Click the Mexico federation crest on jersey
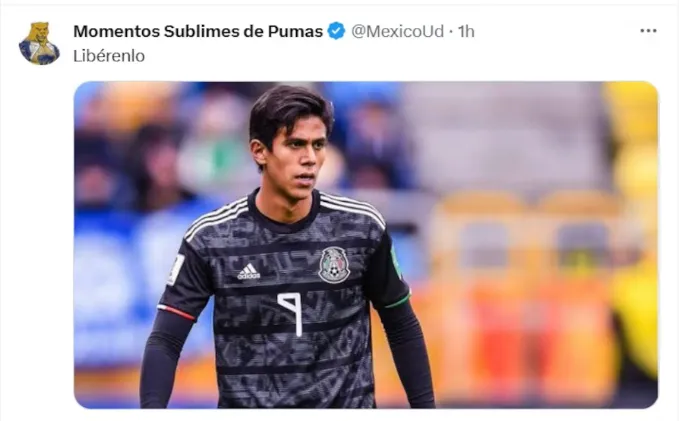679x421 pixels. point(334,265)
